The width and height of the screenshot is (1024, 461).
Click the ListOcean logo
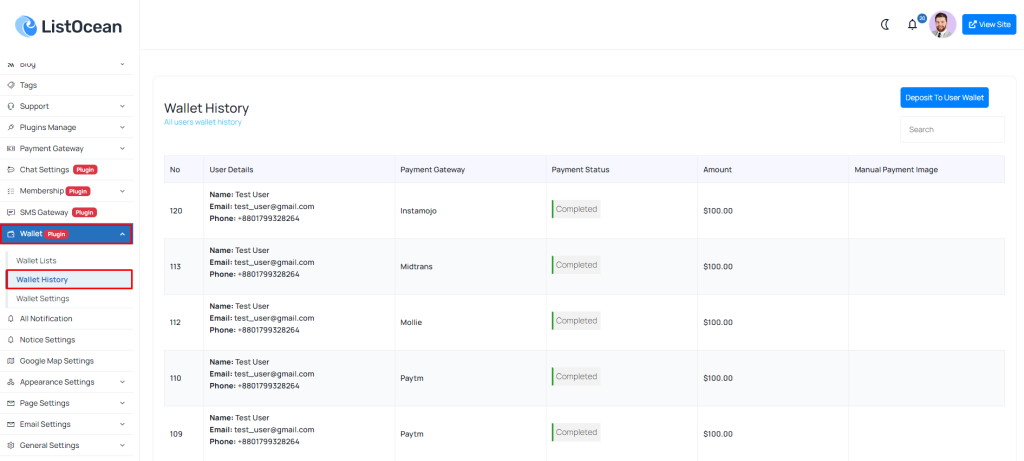tap(69, 27)
